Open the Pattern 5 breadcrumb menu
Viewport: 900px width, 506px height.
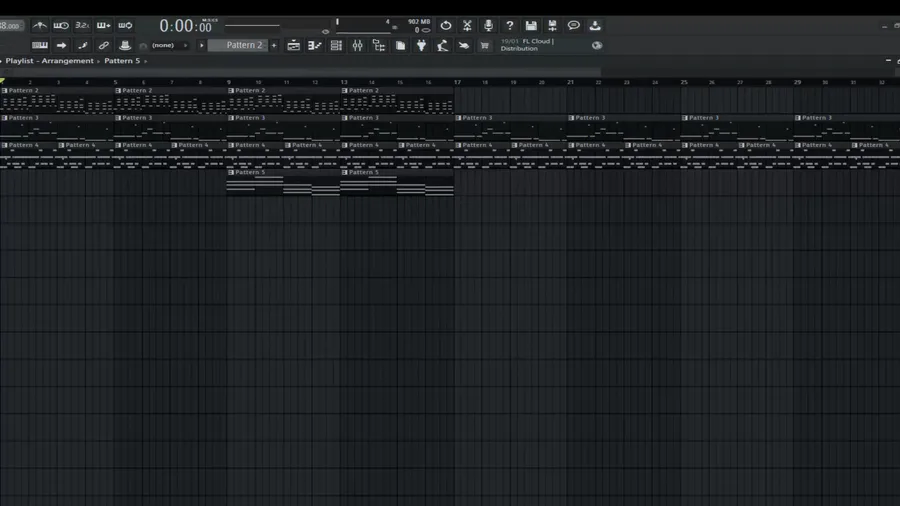pyautogui.click(x=122, y=61)
